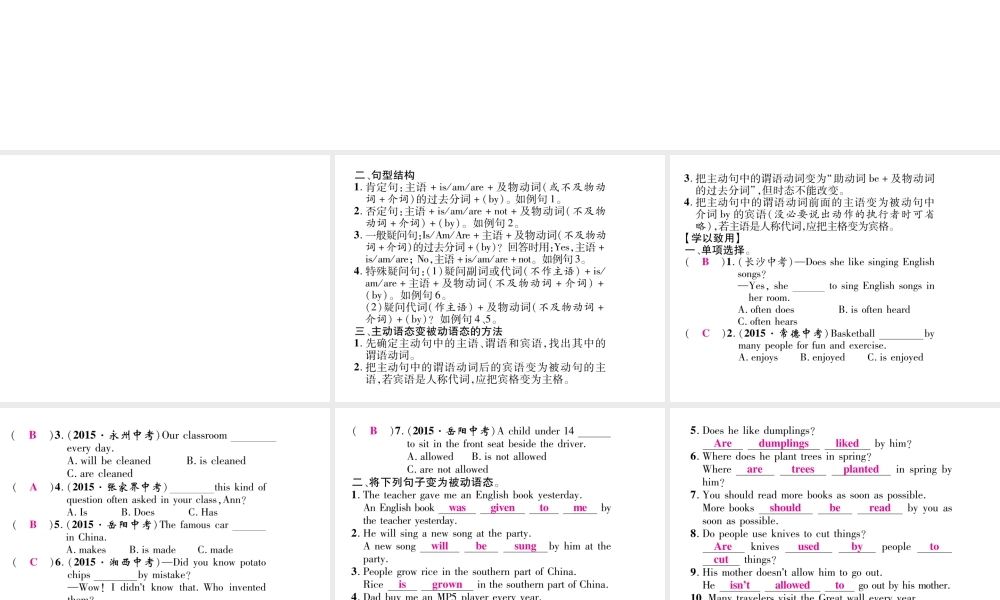Click sentence "2. He will sing a new song at the party."
1000x600 pixels.
(441, 533)
